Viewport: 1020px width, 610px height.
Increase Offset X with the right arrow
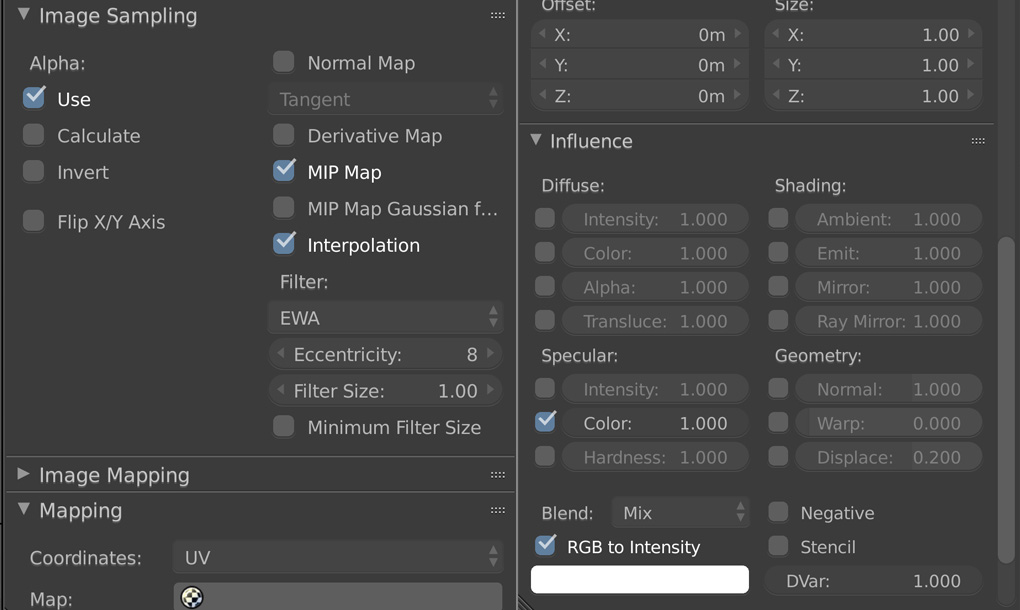point(738,35)
